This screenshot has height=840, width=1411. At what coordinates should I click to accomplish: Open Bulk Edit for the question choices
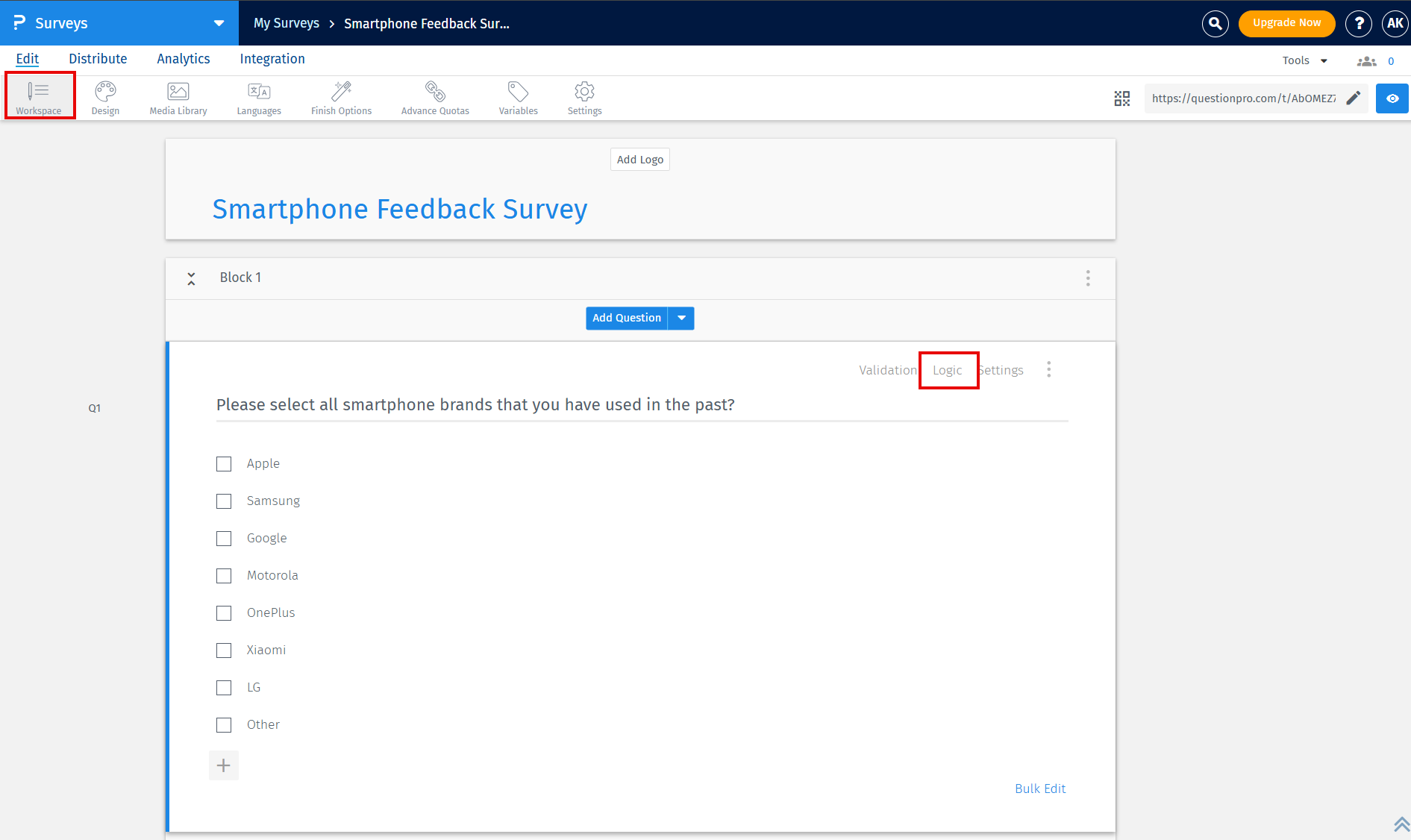coord(1040,789)
